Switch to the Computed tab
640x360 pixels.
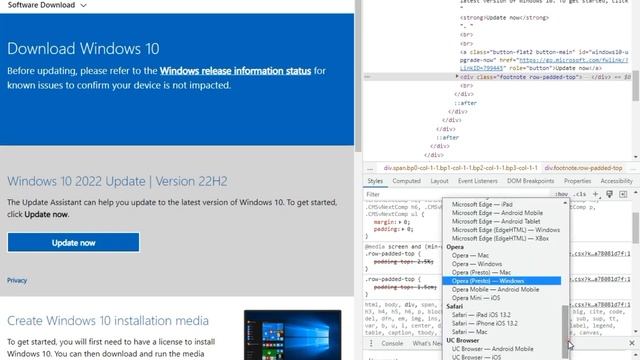[x=406, y=181]
